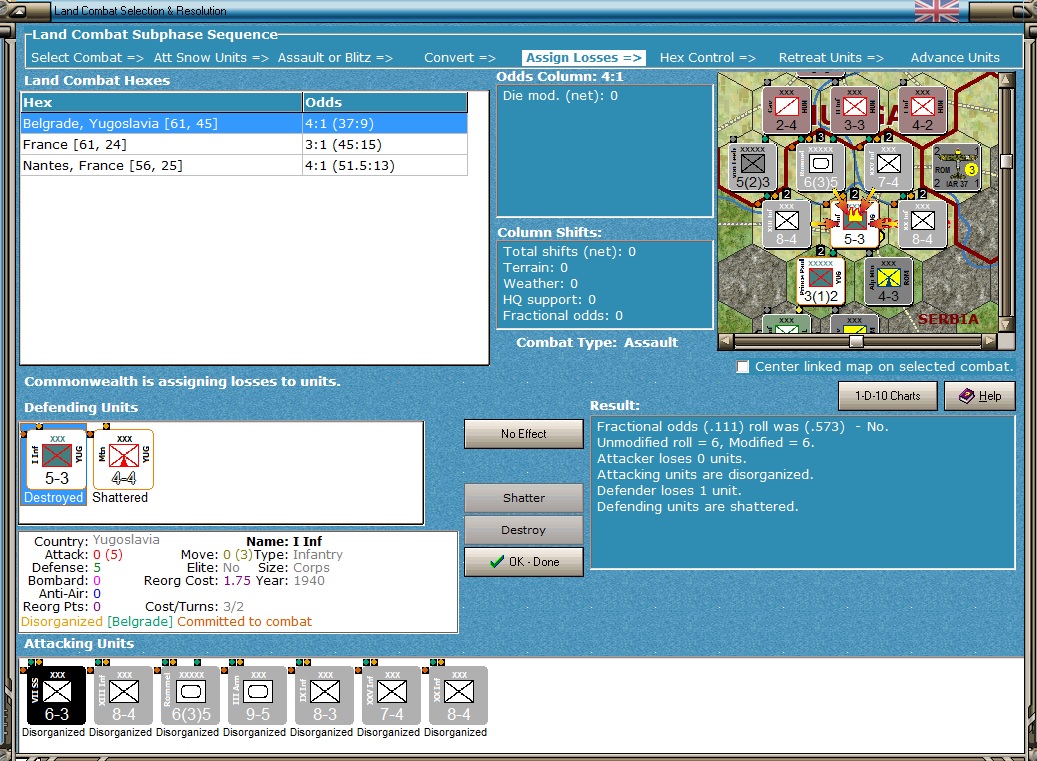The height and width of the screenshot is (761, 1037).
Task: Click the Romanian IAR 37 aircraft counter
Action: click(956, 168)
